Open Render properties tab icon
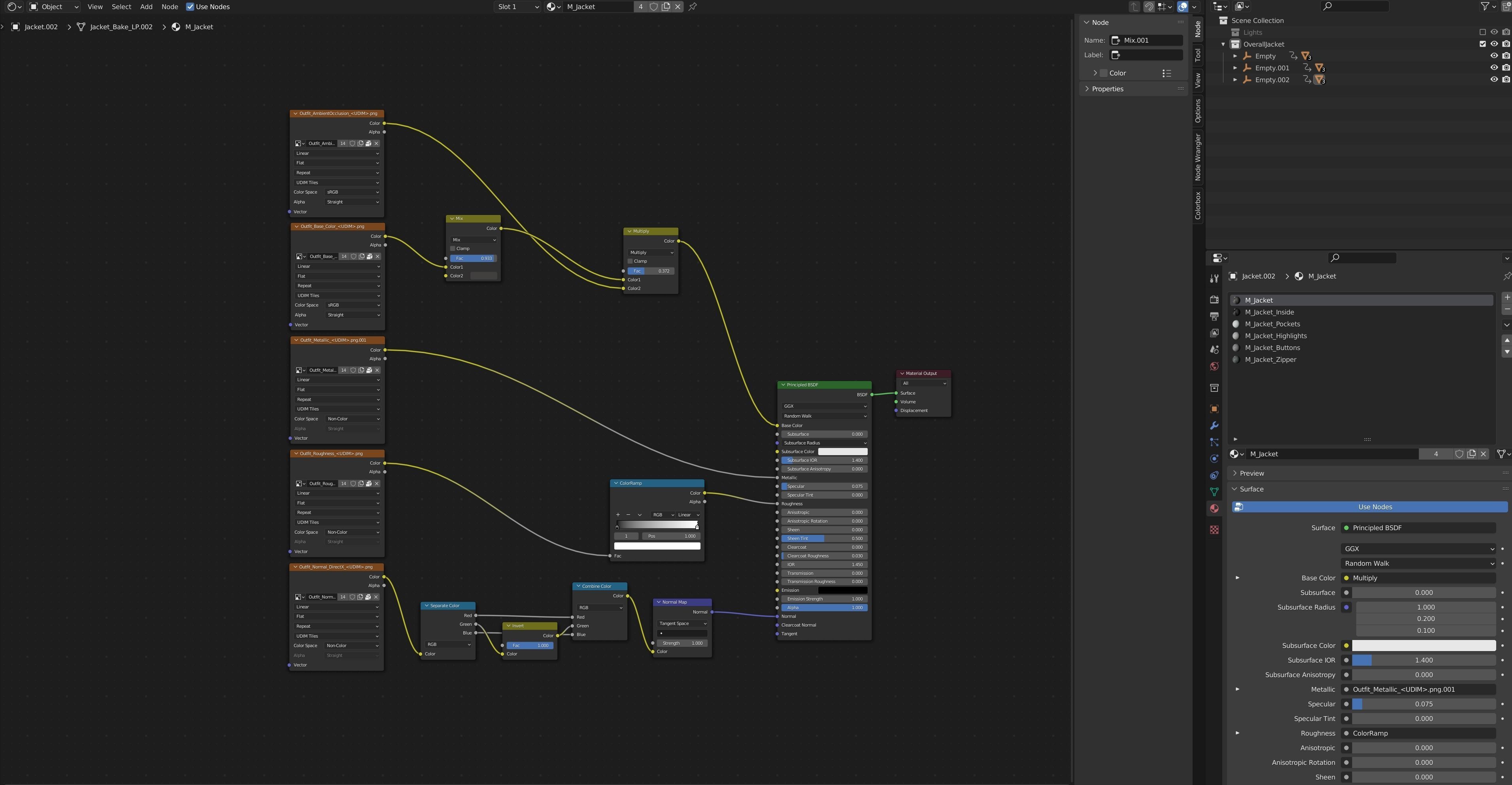 1214,300
